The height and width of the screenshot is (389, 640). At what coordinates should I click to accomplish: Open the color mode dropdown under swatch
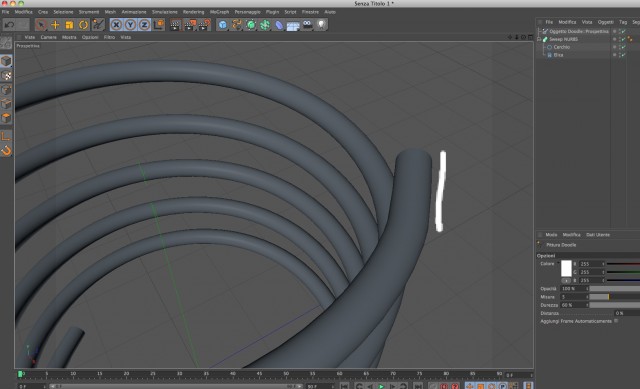tap(566, 281)
